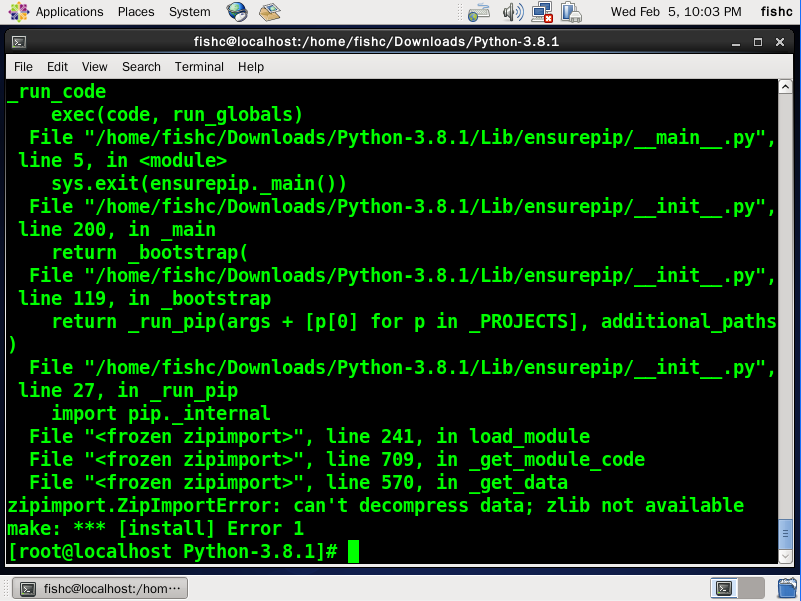Expand the Places menu
This screenshot has width=801, height=601.
pos(135,12)
